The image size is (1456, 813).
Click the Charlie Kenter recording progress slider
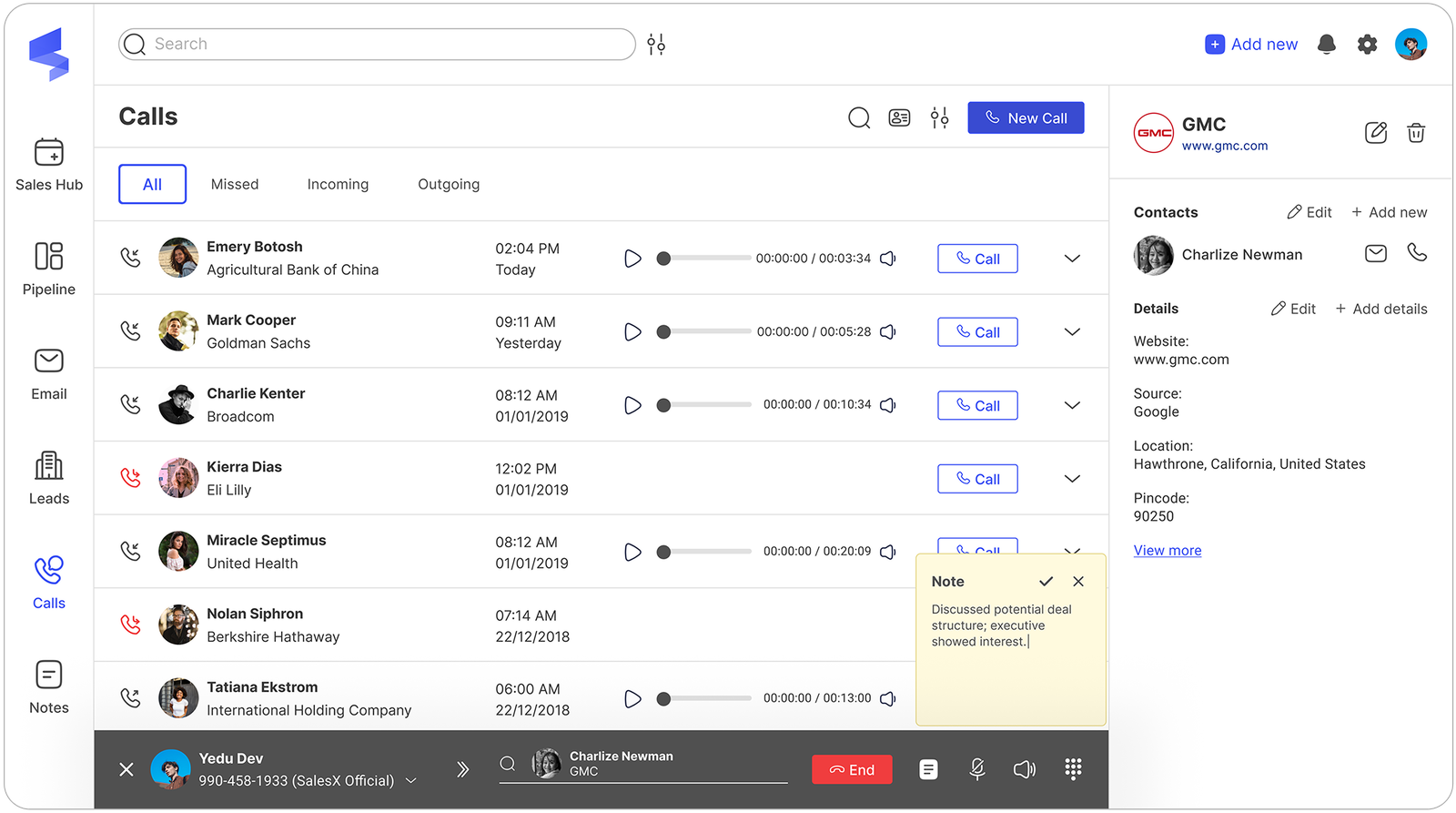706,405
